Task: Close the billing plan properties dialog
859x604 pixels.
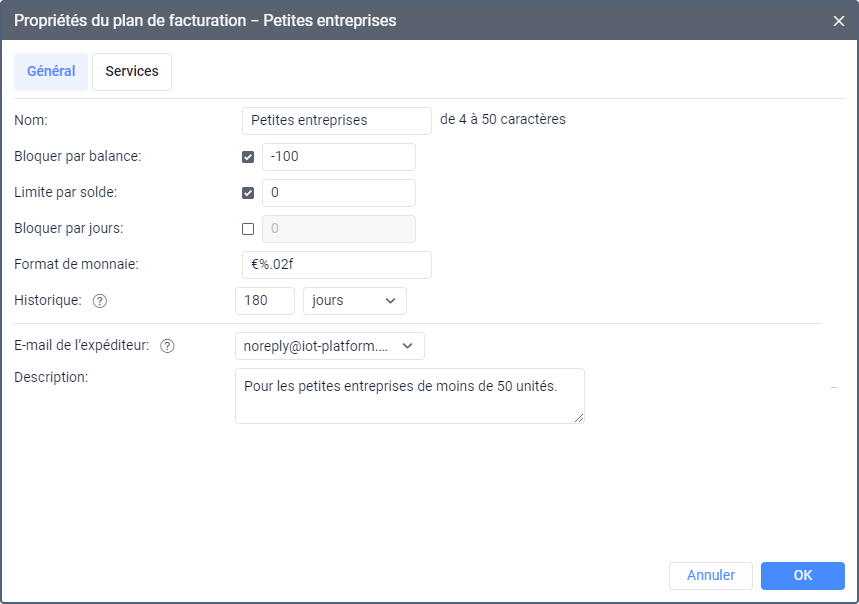Action: (x=839, y=21)
